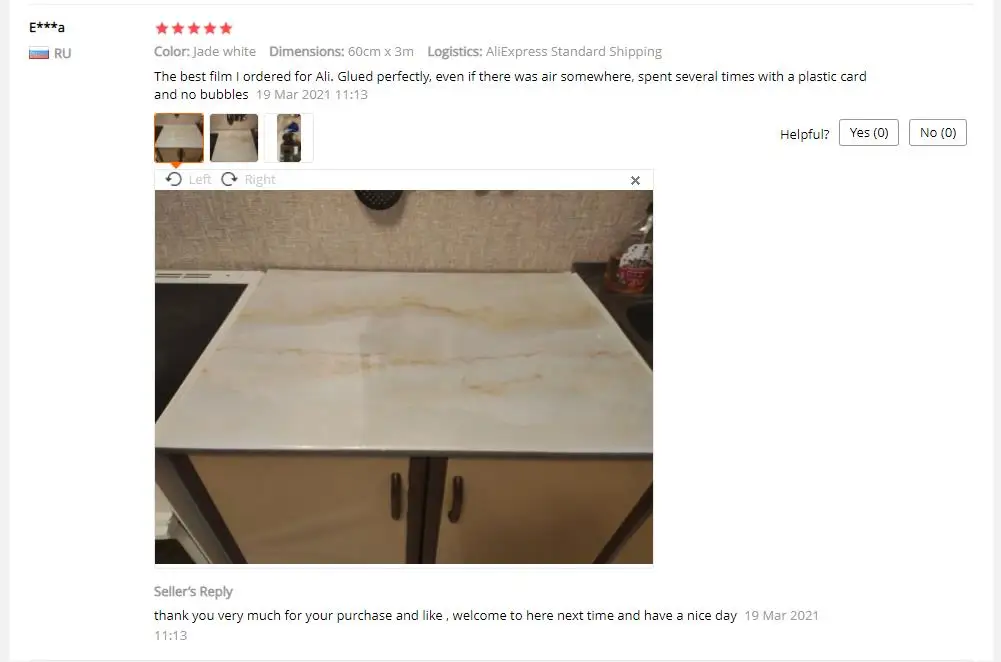Click the middle rating star
This screenshot has width=1001, height=662.
tap(194, 28)
